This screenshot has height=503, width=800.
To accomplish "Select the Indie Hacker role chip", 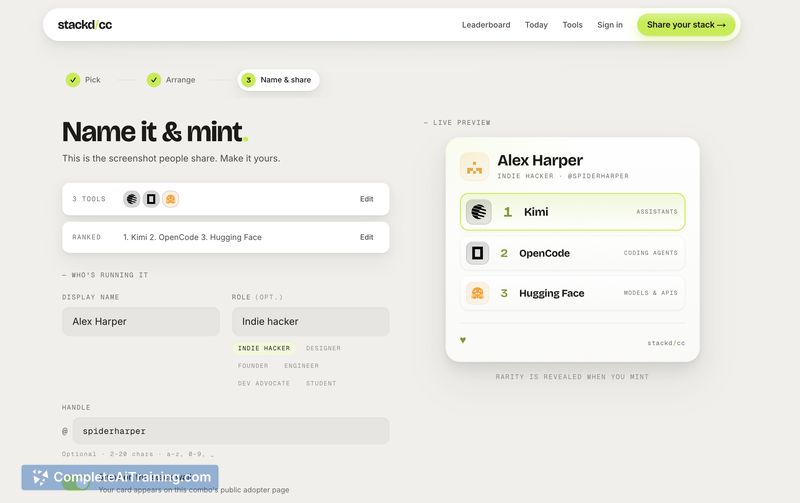I will coord(264,348).
